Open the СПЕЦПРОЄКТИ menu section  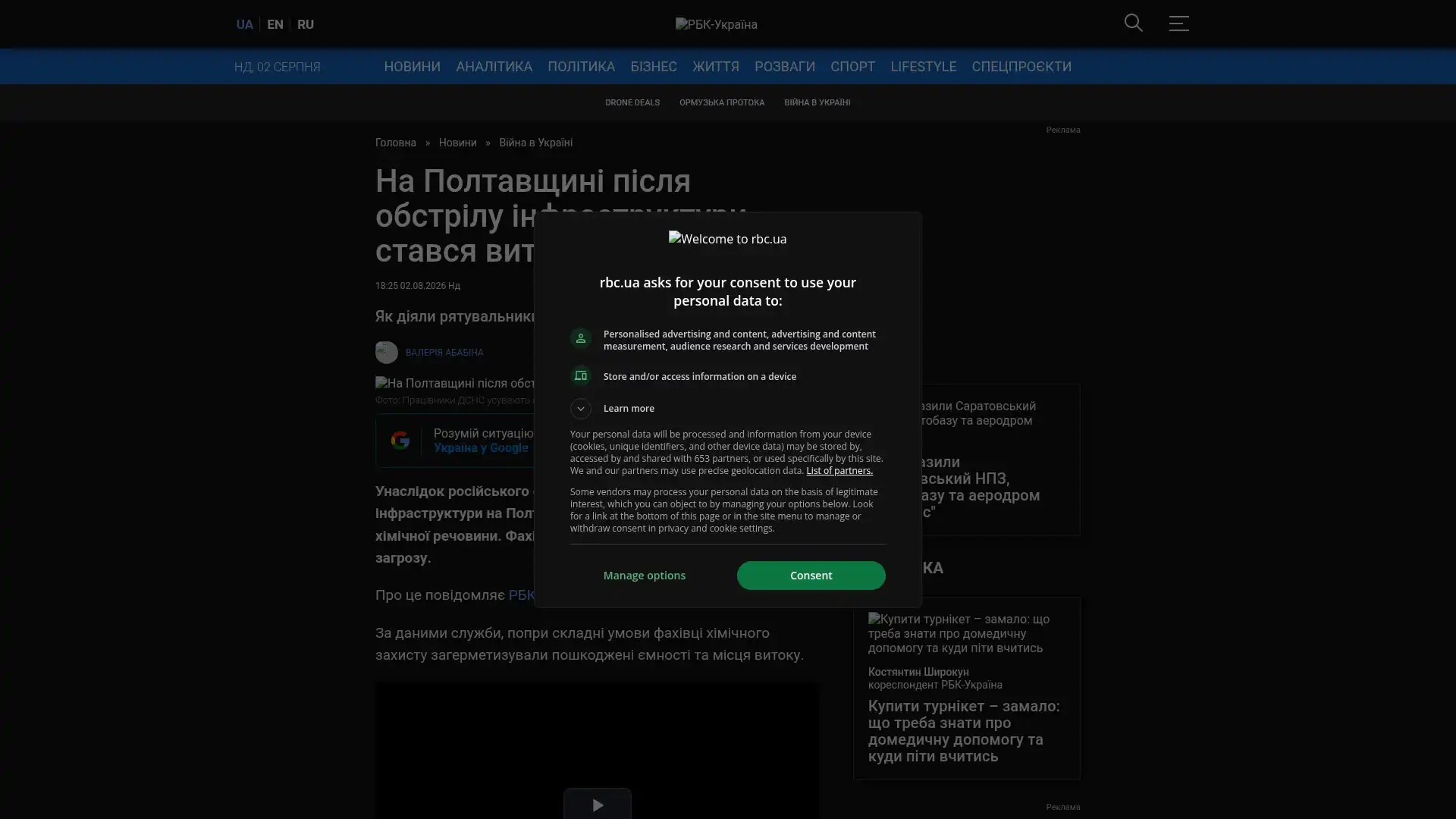click(1021, 67)
